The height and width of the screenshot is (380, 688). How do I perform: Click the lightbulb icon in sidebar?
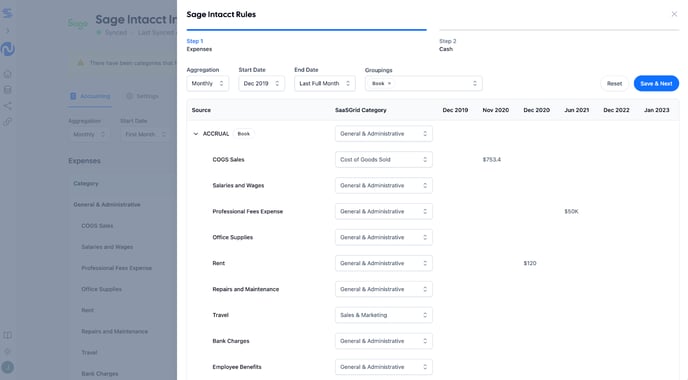coord(7,351)
